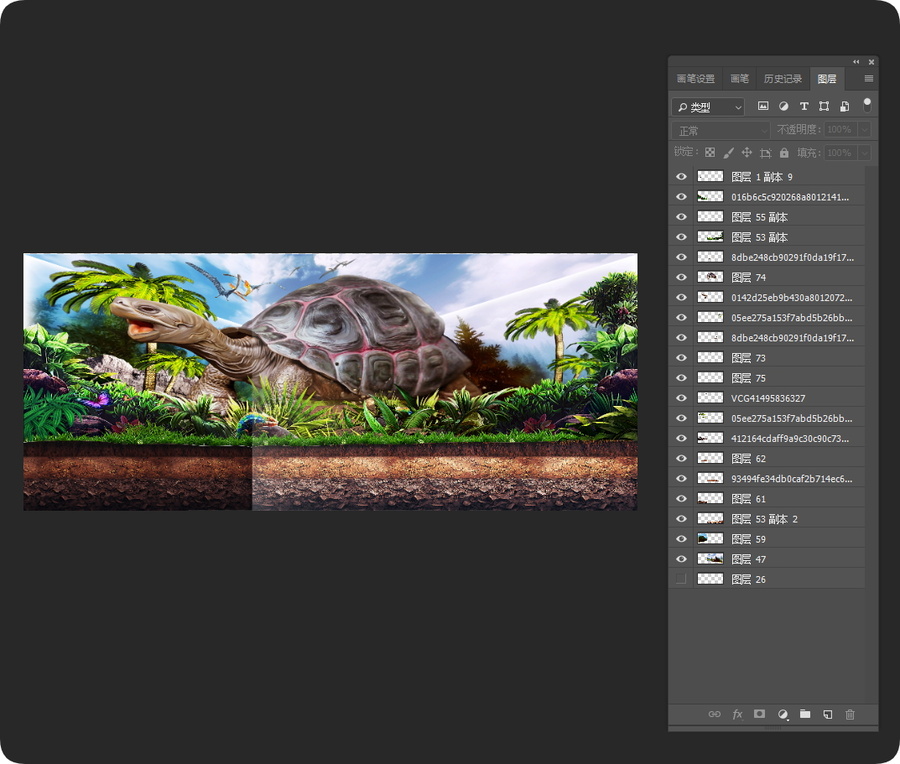
Task: Switch to the 画笔设置 tab
Action: pyautogui.click(x=696, y=79)
